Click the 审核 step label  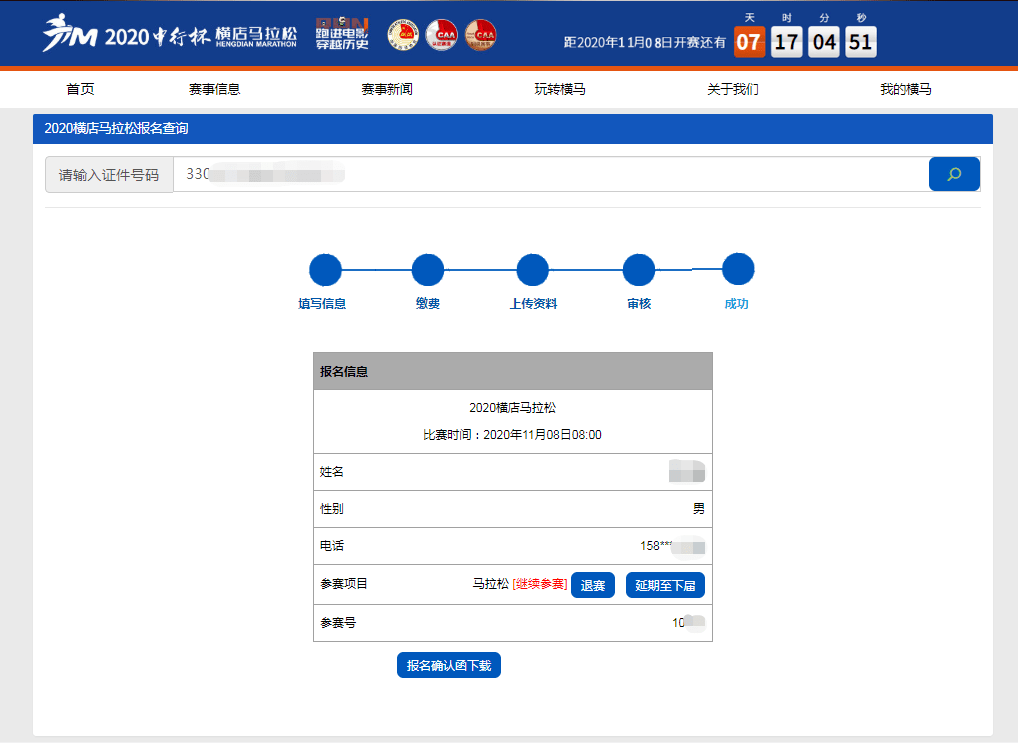[639, 303]
